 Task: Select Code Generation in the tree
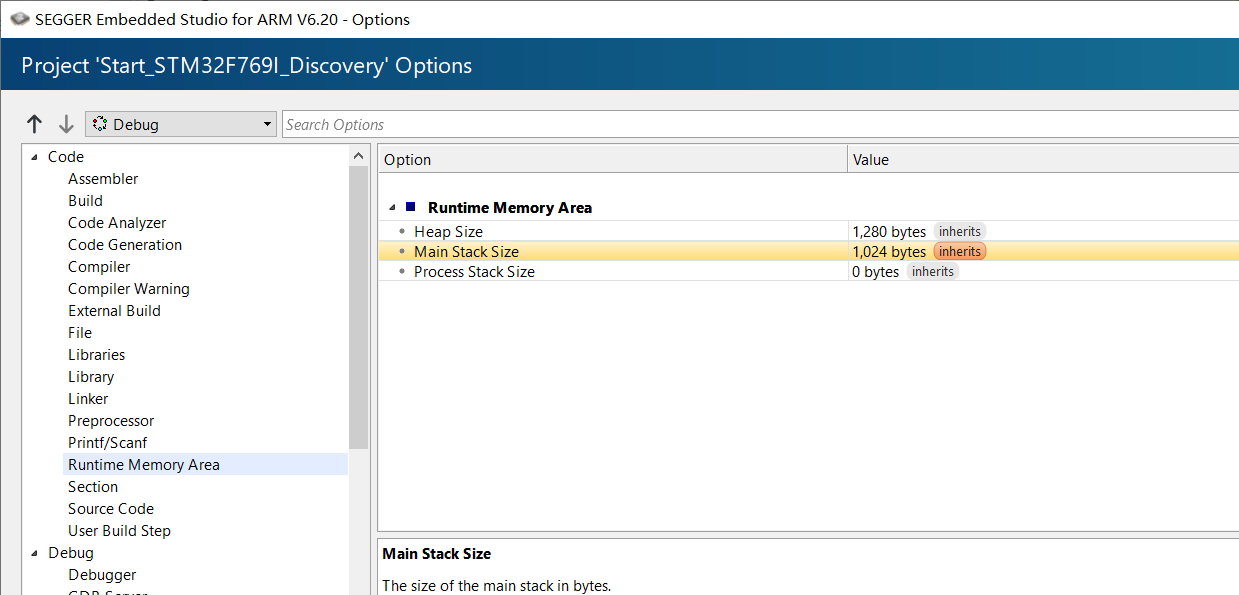tap(125, 244)
